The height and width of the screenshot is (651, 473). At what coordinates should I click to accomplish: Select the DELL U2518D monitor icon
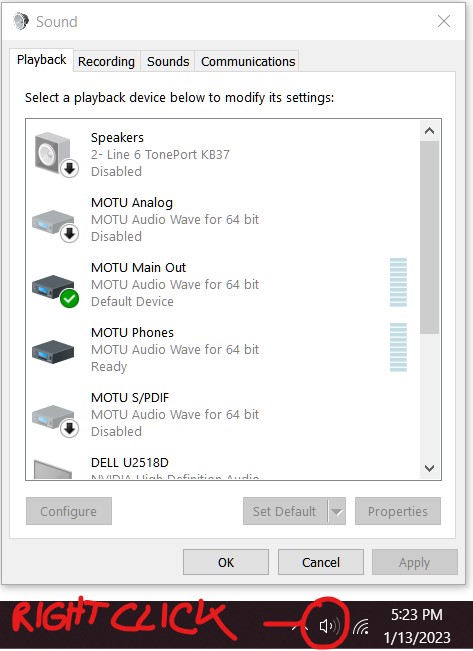53,469
